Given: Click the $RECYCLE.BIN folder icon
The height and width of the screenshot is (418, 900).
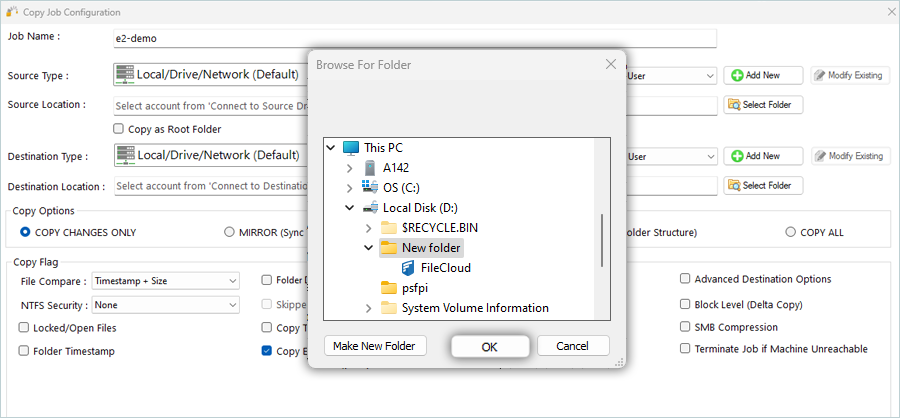Looking at the screenshot, I should coord(389,227).
